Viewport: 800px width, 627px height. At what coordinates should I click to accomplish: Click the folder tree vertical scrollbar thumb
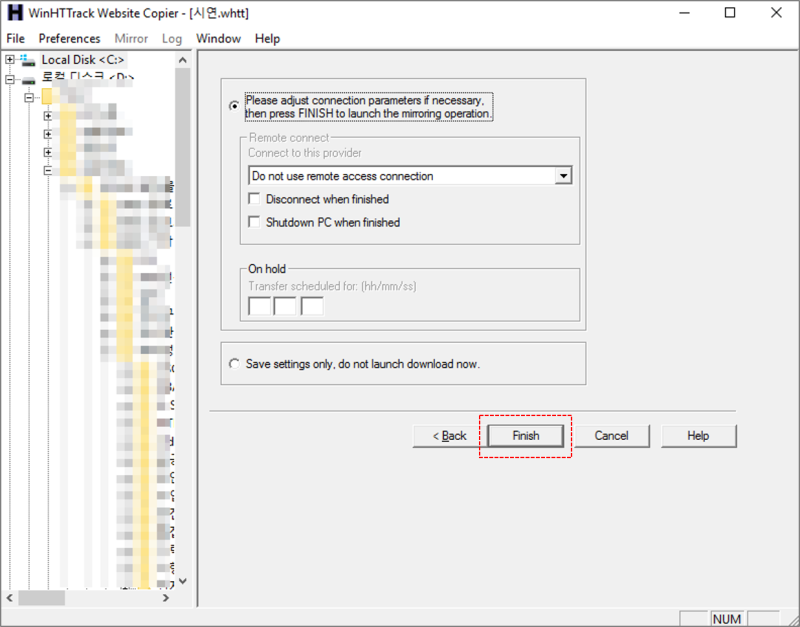[x=183, y=147]
